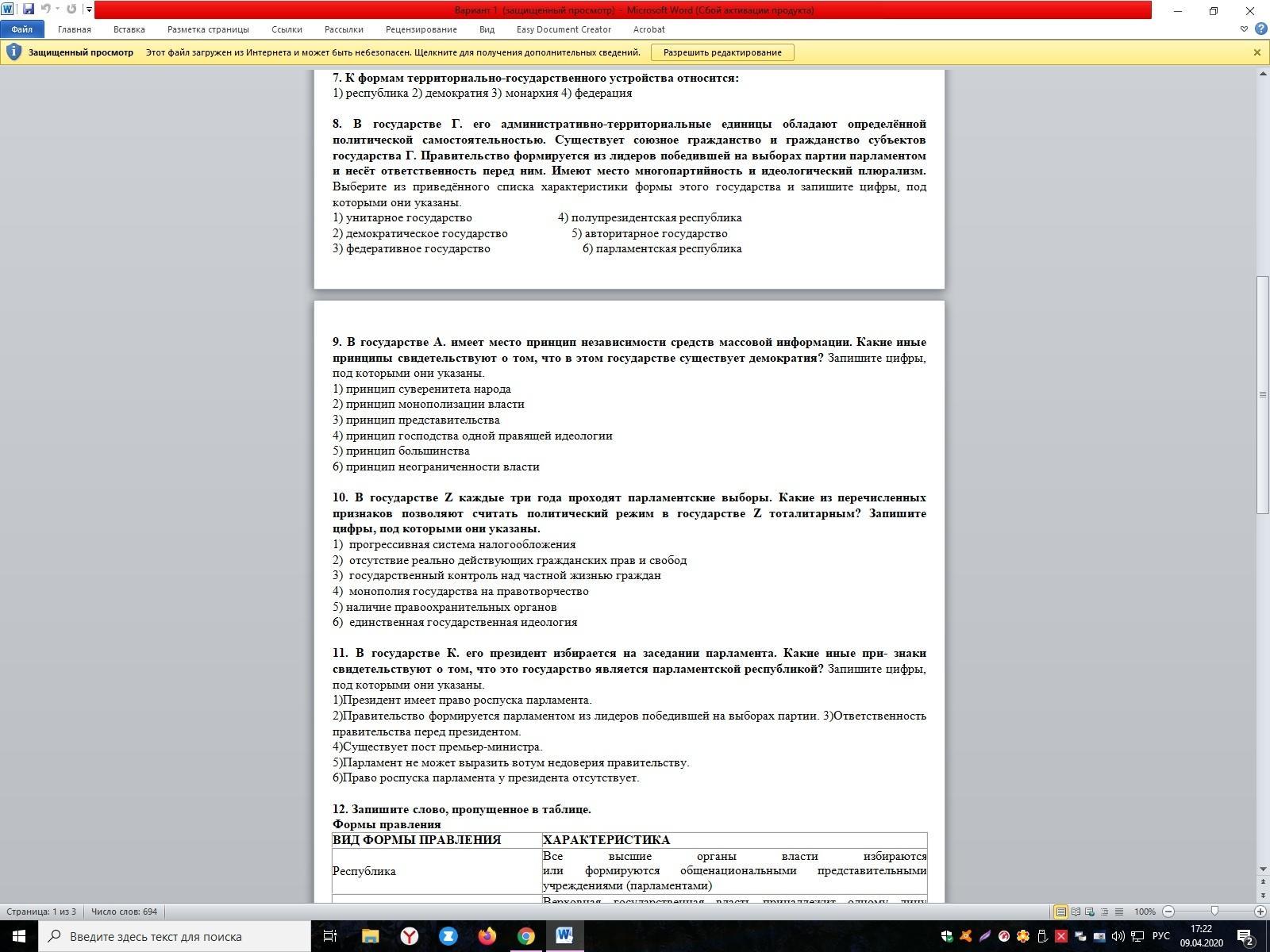Image resolution: width=1270 pixels, height=952 pixels.
Task: Click the zoom slider handle
Action: 1214,912
